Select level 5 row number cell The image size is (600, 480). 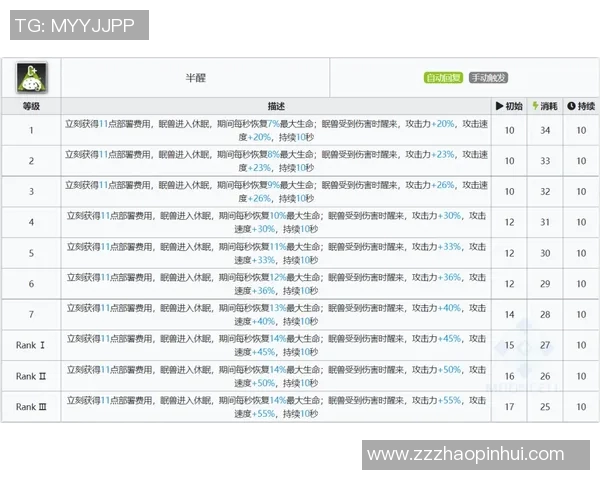pos(31,253)
